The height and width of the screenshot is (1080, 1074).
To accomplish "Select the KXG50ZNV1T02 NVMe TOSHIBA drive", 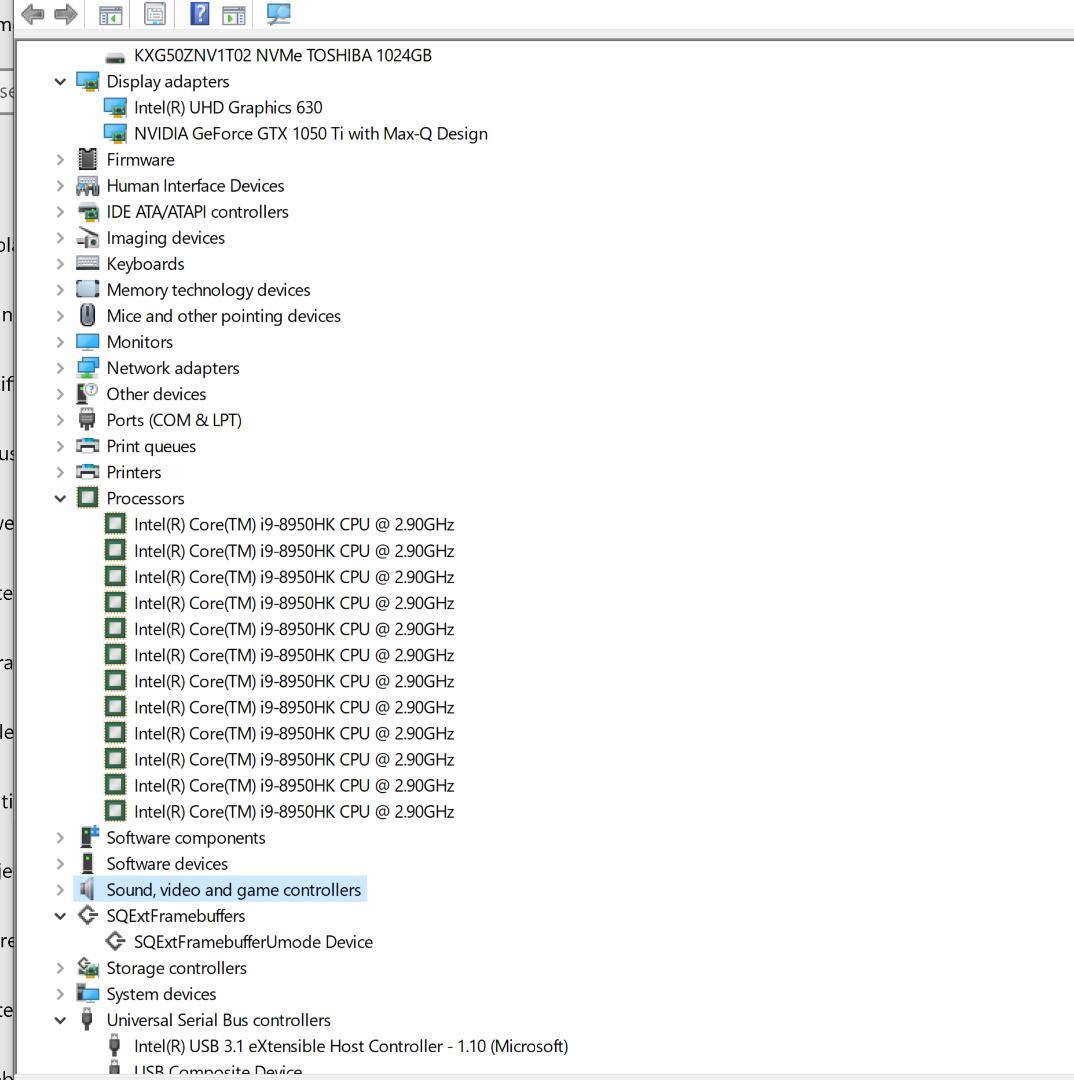I will pyautogui.click(x=282, y=56).
